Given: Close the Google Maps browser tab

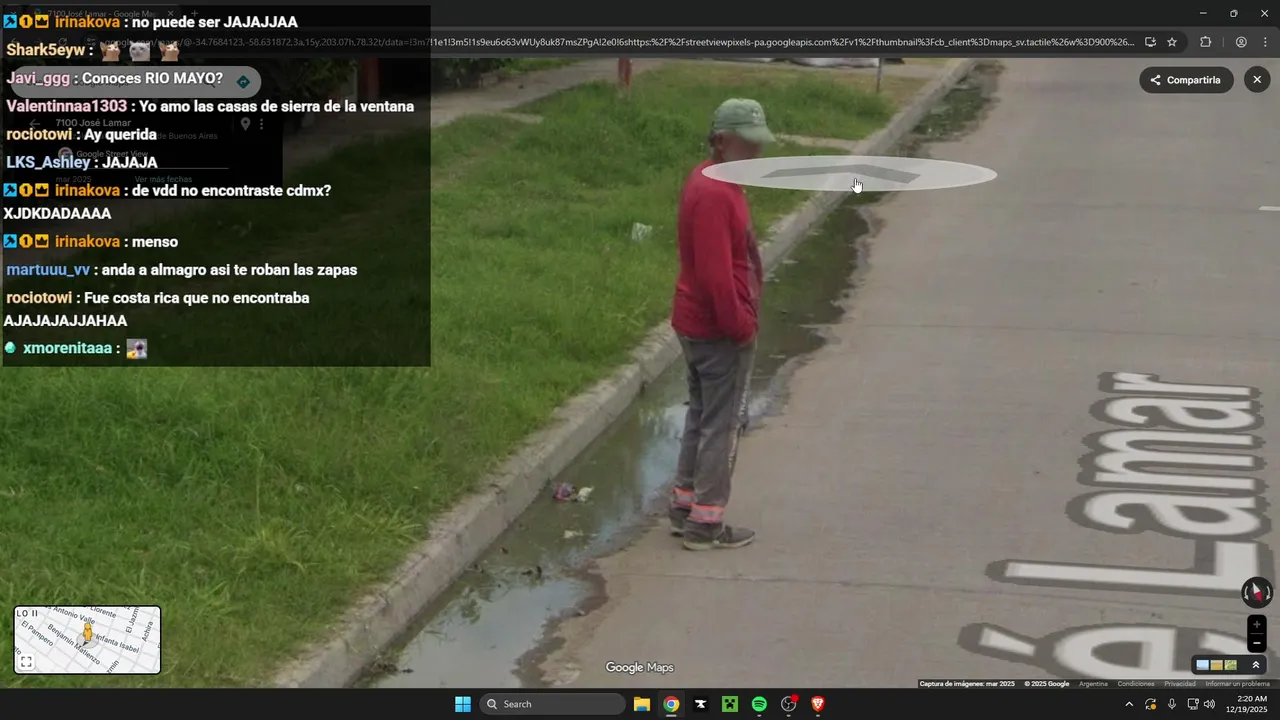Looking at the screenshot, I should [x=170, y=14].
